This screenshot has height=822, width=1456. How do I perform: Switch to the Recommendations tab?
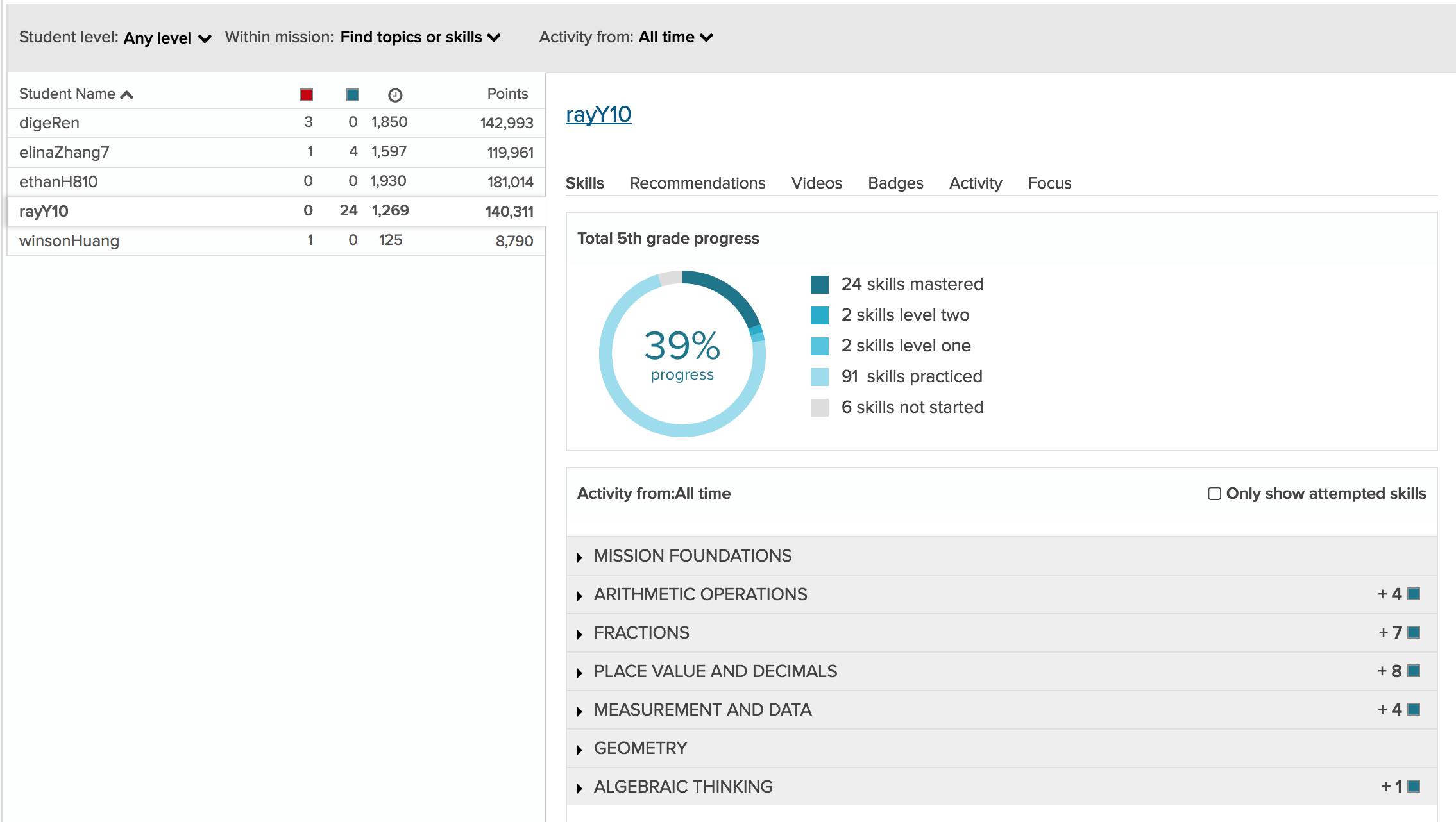(x=697, y=183)
